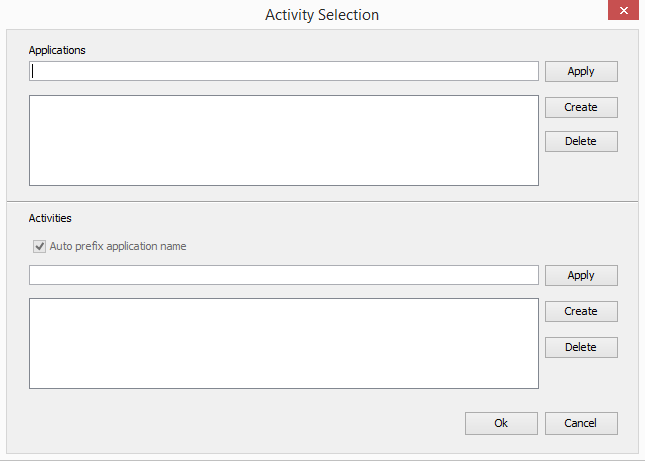
Task: Cancel the Activity Selection dialog
Action: [581, 423]
